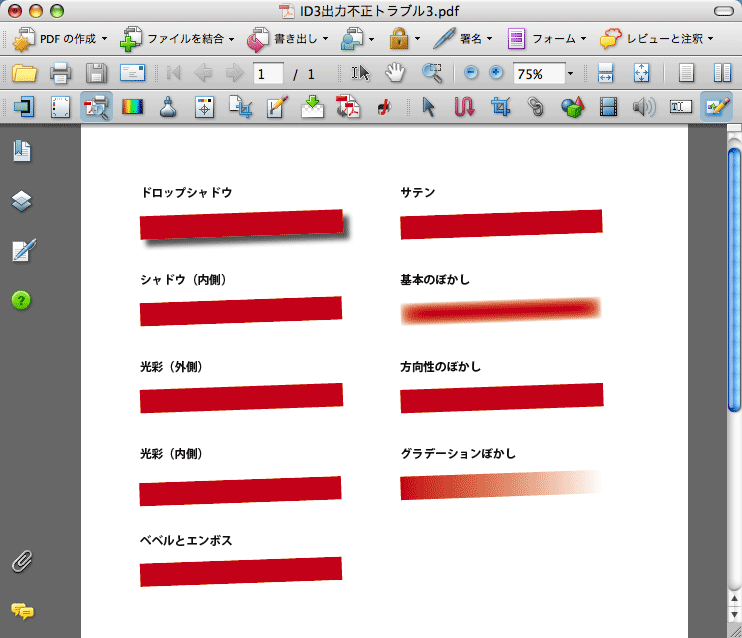Click the ファイルを結合 button
Viewport: 742px width, 638px height.
[x=177, y=39]
